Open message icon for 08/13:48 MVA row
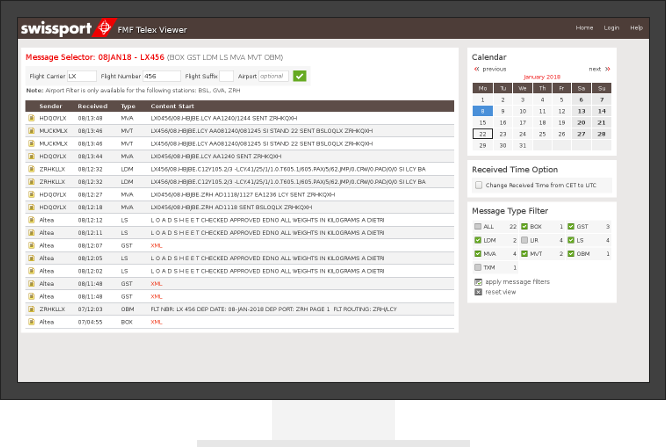The image size is (666, 447). (32, 118)
